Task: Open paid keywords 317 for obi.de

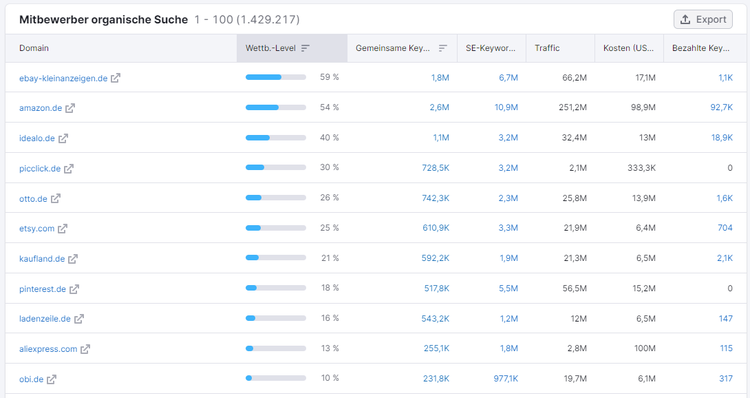Action: (x=726, y=379)
